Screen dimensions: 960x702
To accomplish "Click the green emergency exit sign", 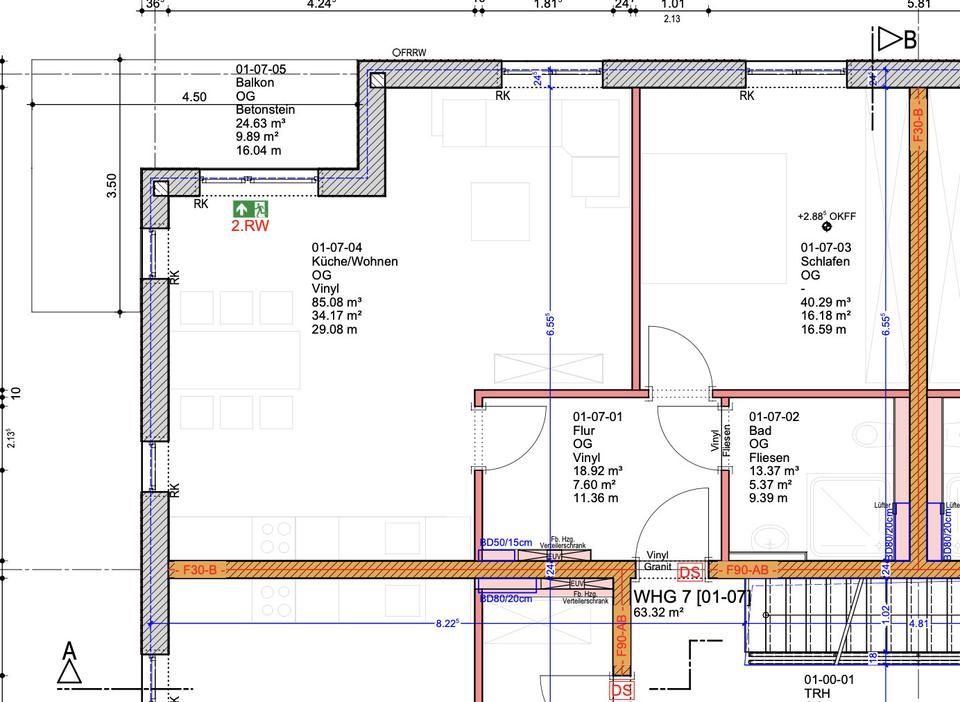I will click(251, 209).
